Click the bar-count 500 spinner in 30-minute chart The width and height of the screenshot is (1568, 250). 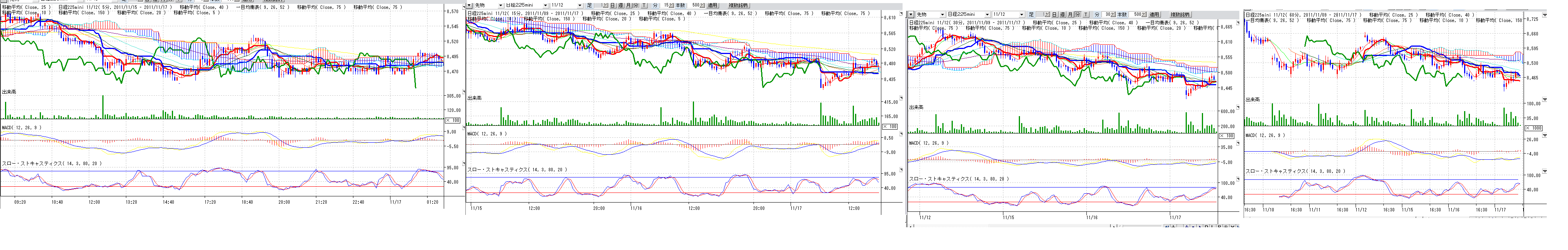coord(1138,14)
